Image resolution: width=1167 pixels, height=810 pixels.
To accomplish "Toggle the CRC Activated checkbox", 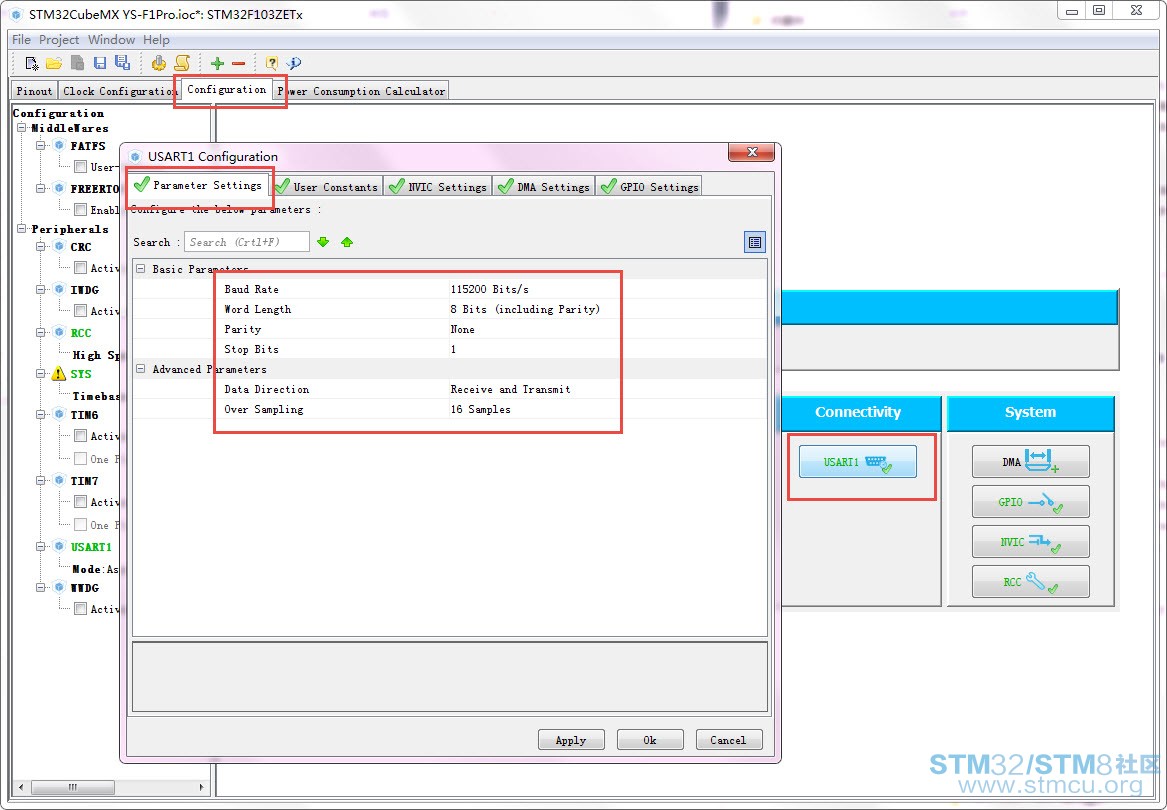I will click(x=80, y=267).
